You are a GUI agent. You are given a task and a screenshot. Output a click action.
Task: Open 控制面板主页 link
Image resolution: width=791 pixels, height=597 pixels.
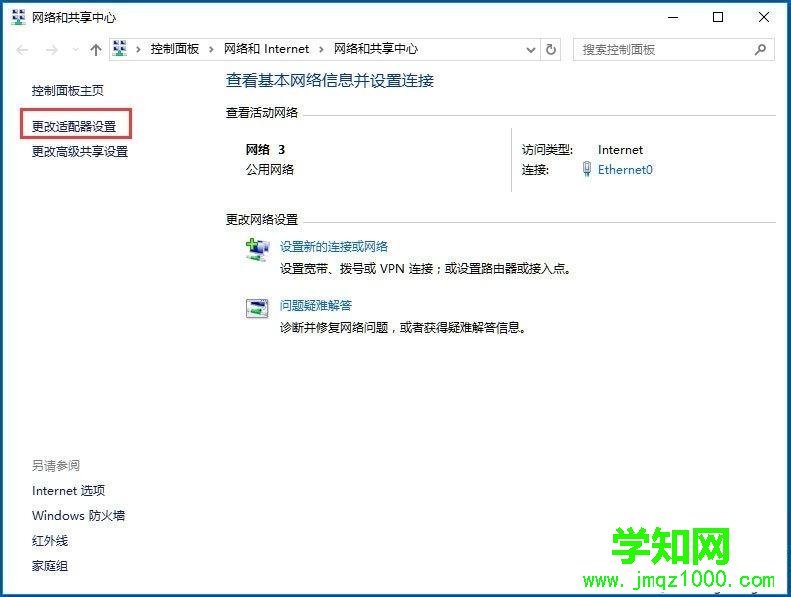pos(68,91)
